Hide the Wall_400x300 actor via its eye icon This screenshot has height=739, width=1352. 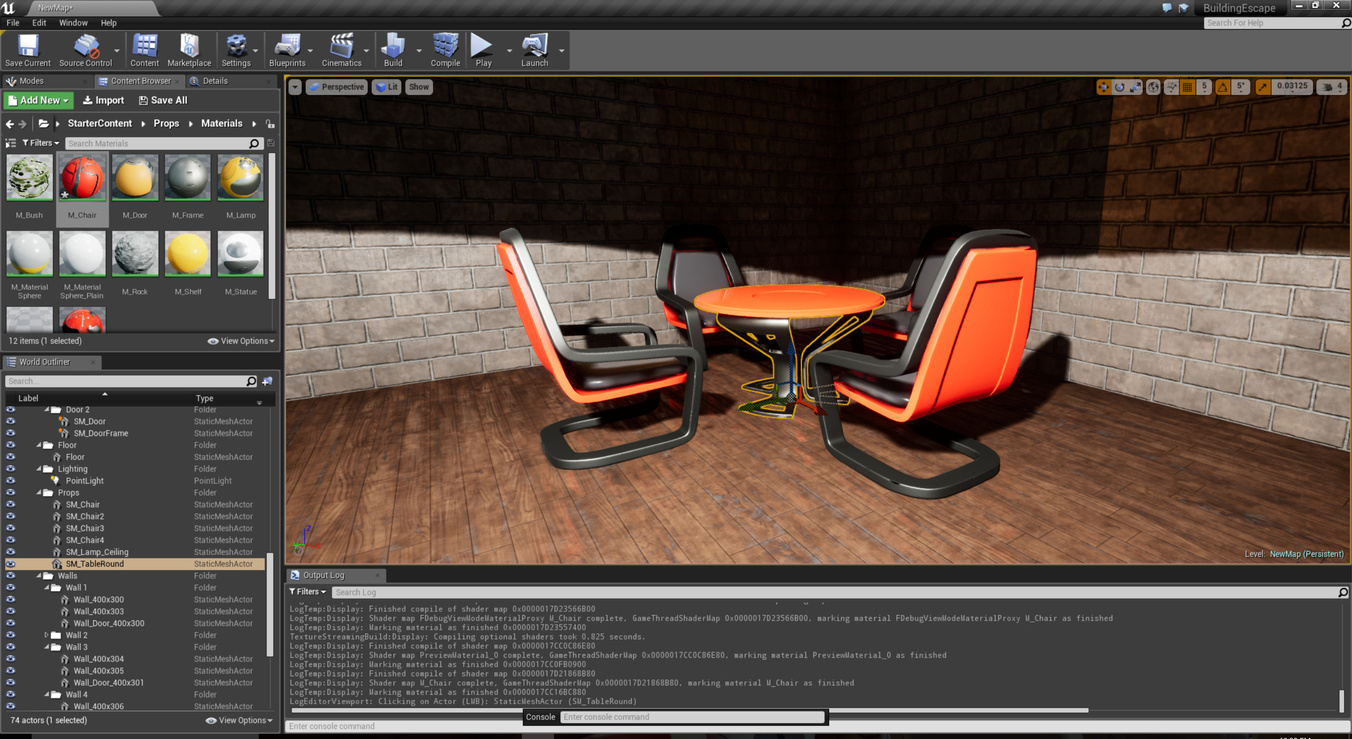coord(11,600)
